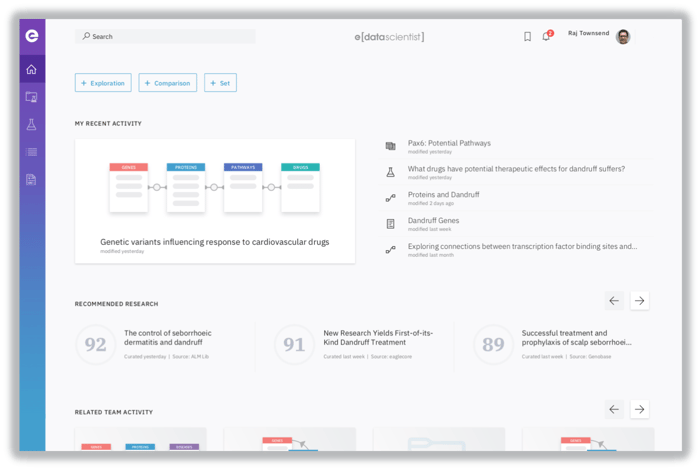Go to next Recommended Research items
Screen dimensions: 700x469
(x=639, y=301)
